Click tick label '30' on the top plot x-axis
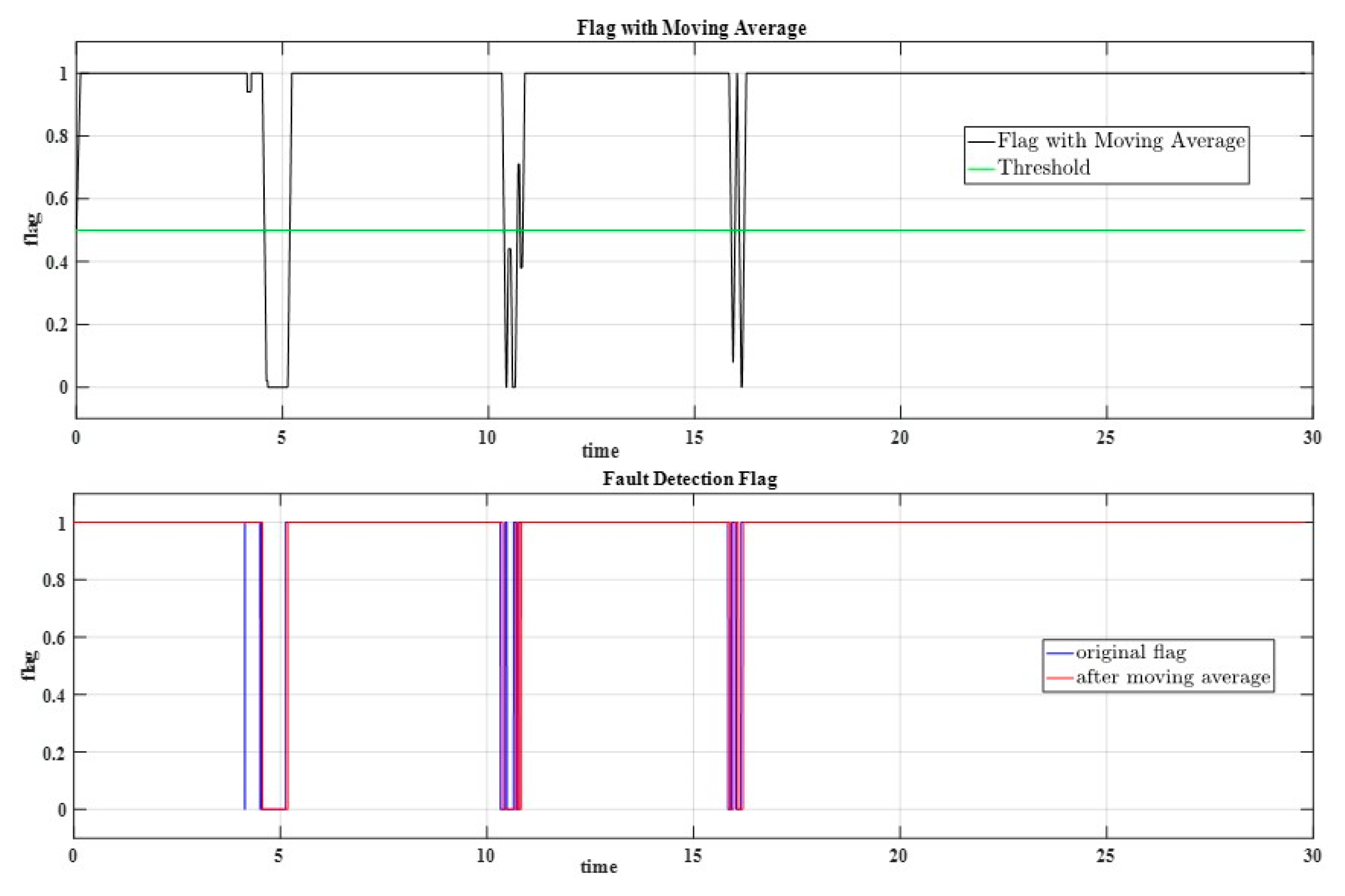The width and height of the screenshot is (1345, 896). [x=1312, y=438]
